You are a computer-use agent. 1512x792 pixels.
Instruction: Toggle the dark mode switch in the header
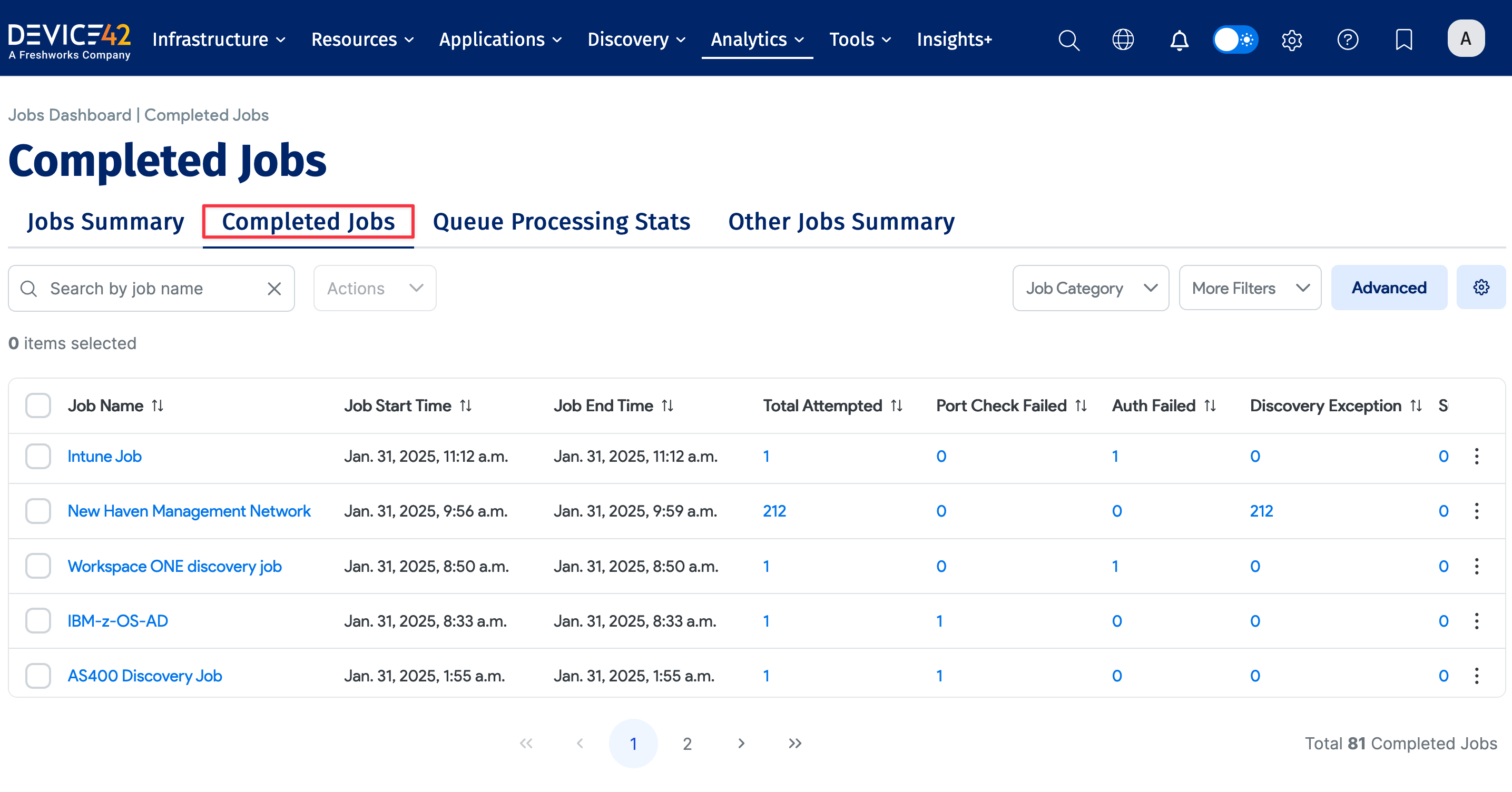(x=1235, y=39)
